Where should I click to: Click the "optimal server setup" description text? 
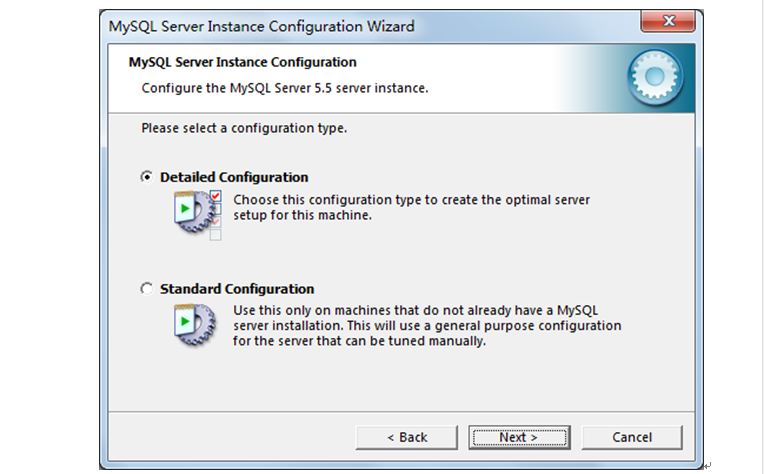pyautogui.click(x=411, y=208)
